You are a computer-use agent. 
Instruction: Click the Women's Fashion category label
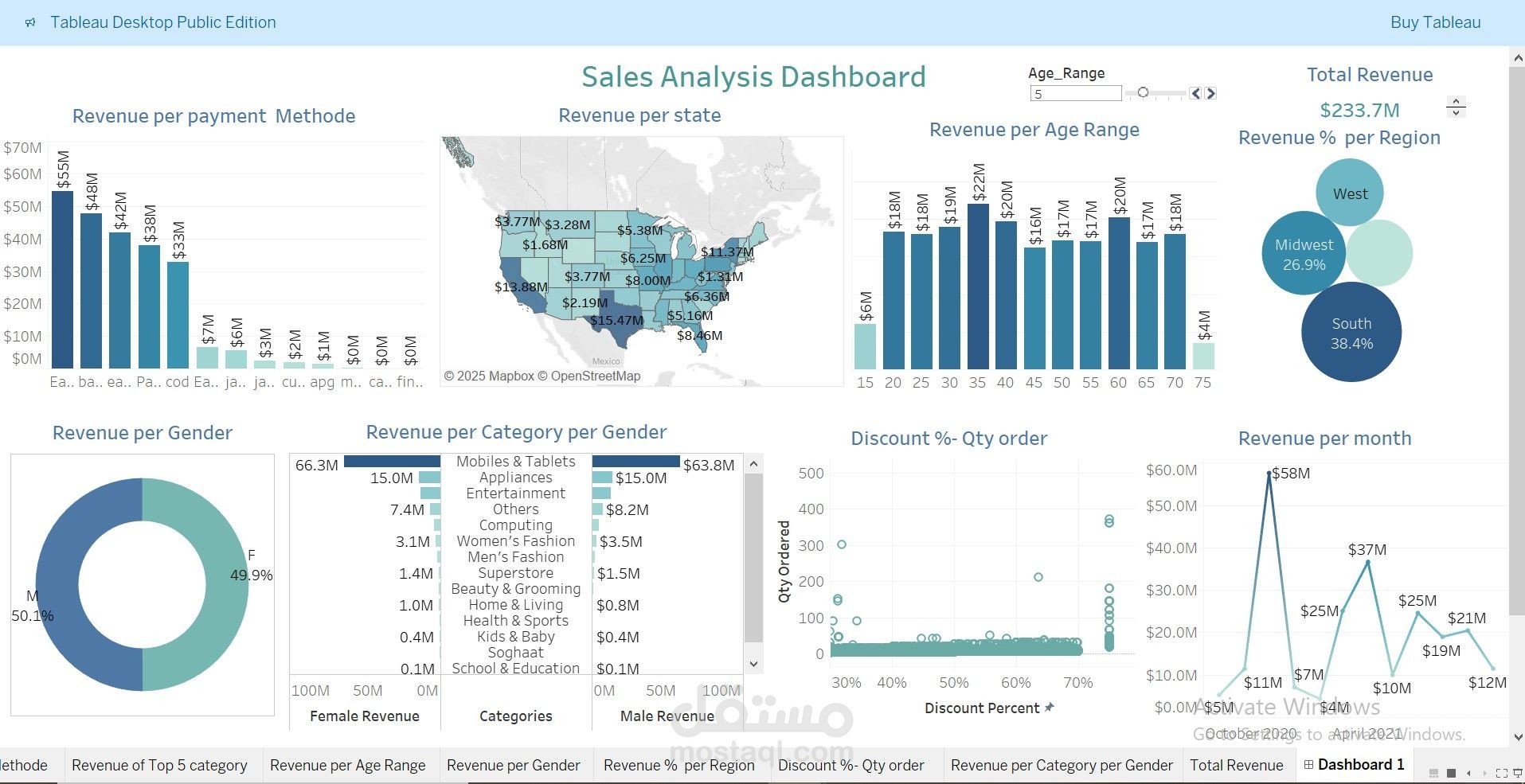tap(515, 541)
